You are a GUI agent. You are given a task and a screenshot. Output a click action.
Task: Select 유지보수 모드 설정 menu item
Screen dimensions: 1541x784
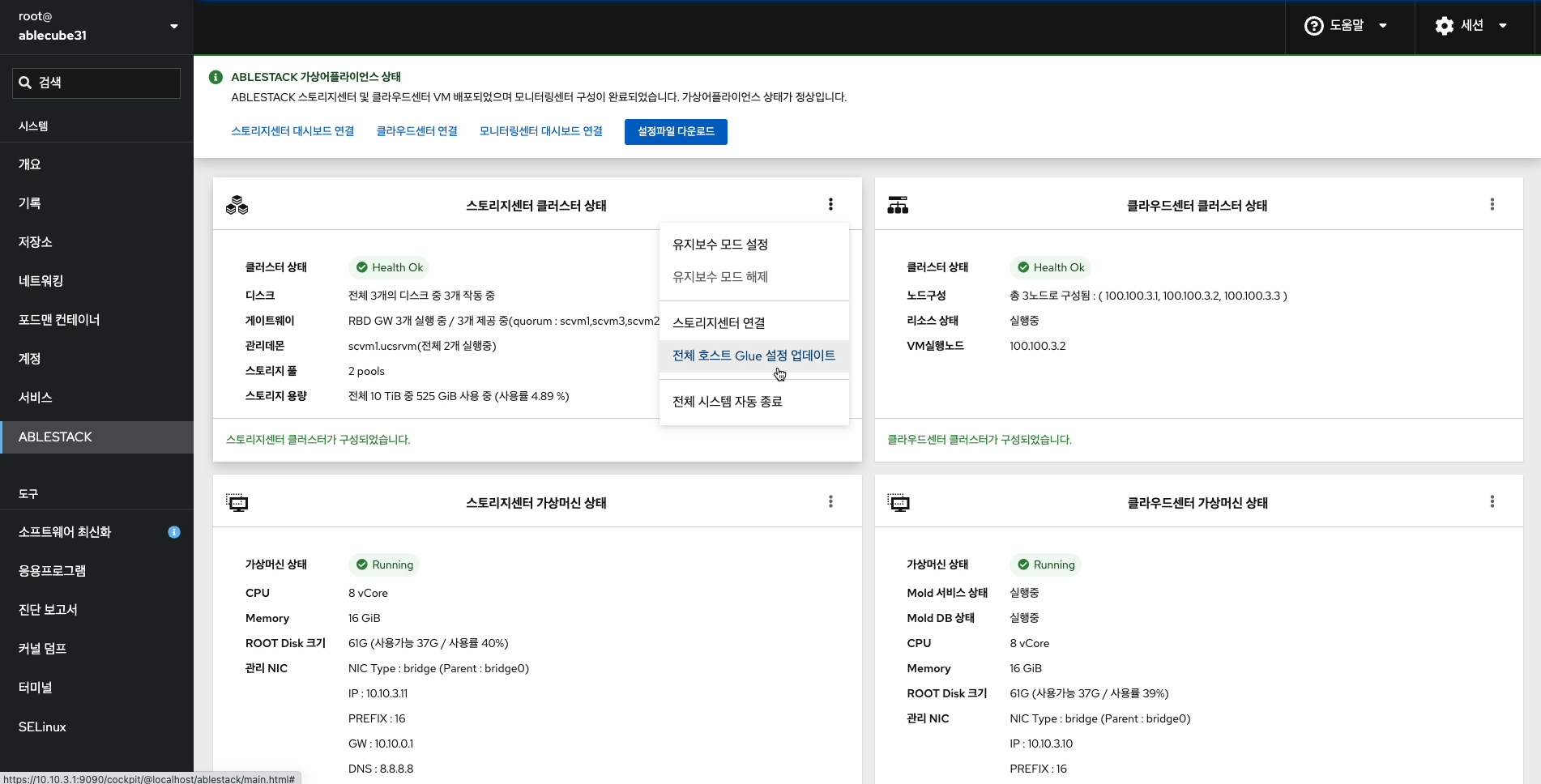tap(720, 245)
